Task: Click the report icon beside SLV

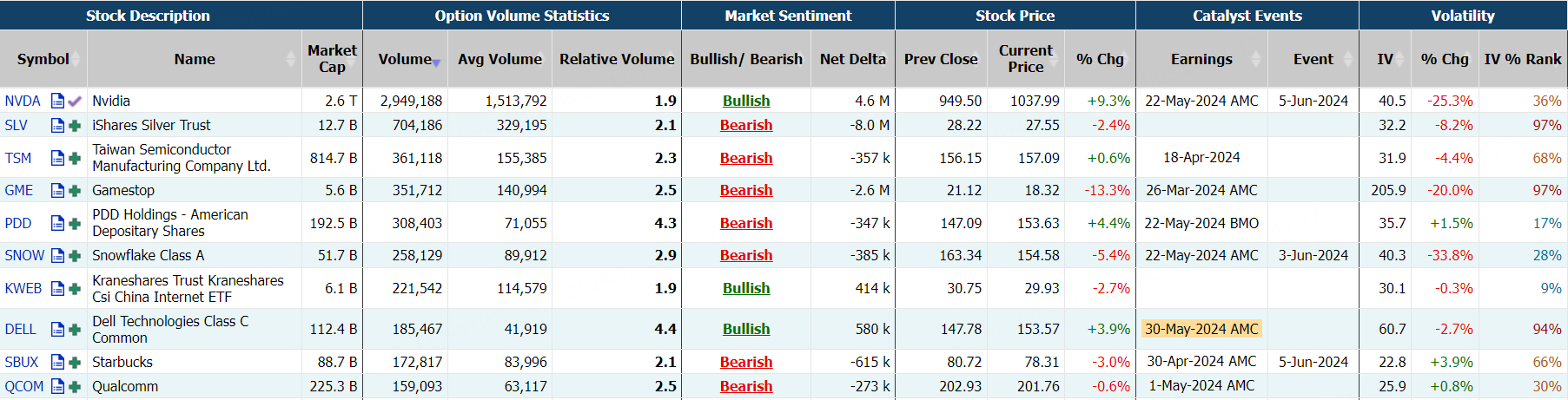Action: 57,125
